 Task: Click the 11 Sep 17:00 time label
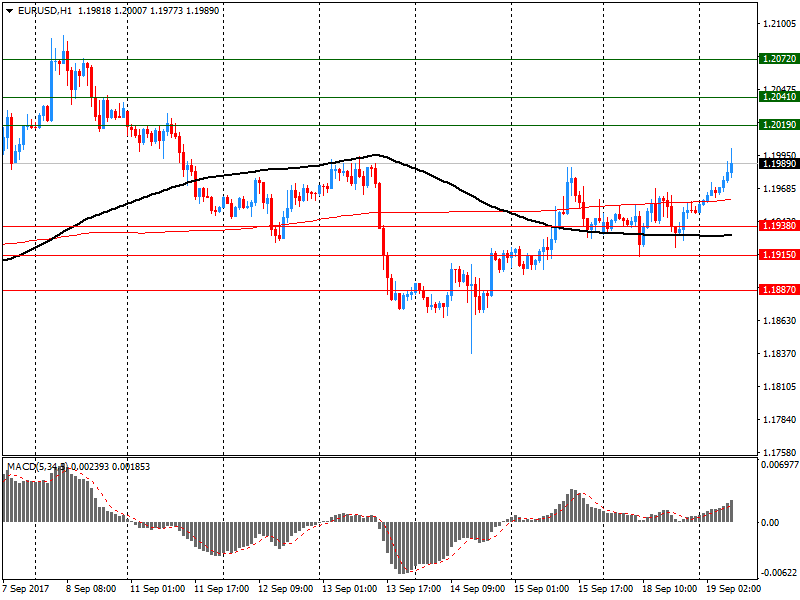click(x=221, y=589)
